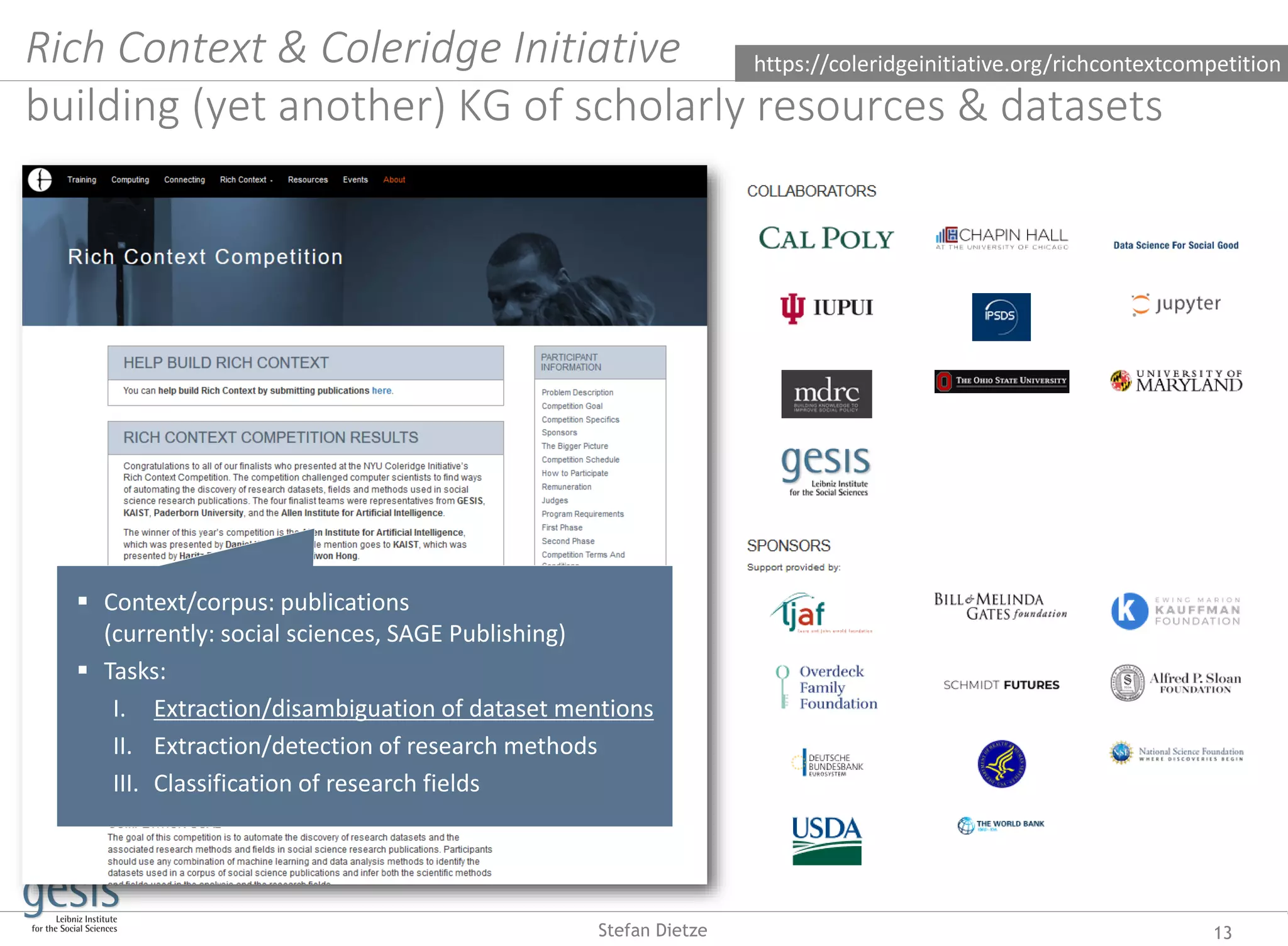Open Competition Specifics link

point(580,420)
